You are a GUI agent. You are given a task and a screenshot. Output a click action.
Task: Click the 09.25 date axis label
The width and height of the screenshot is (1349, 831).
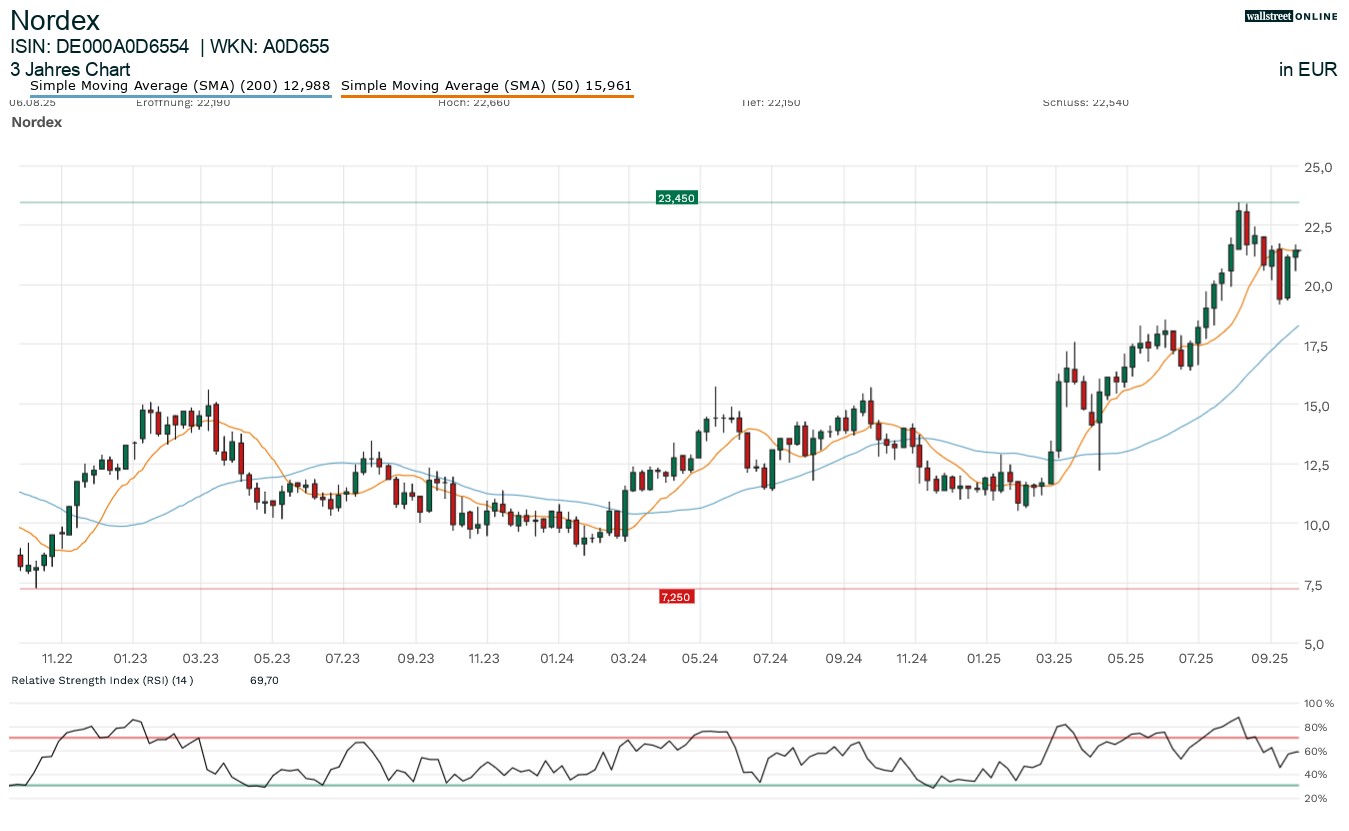(1270, 659)
